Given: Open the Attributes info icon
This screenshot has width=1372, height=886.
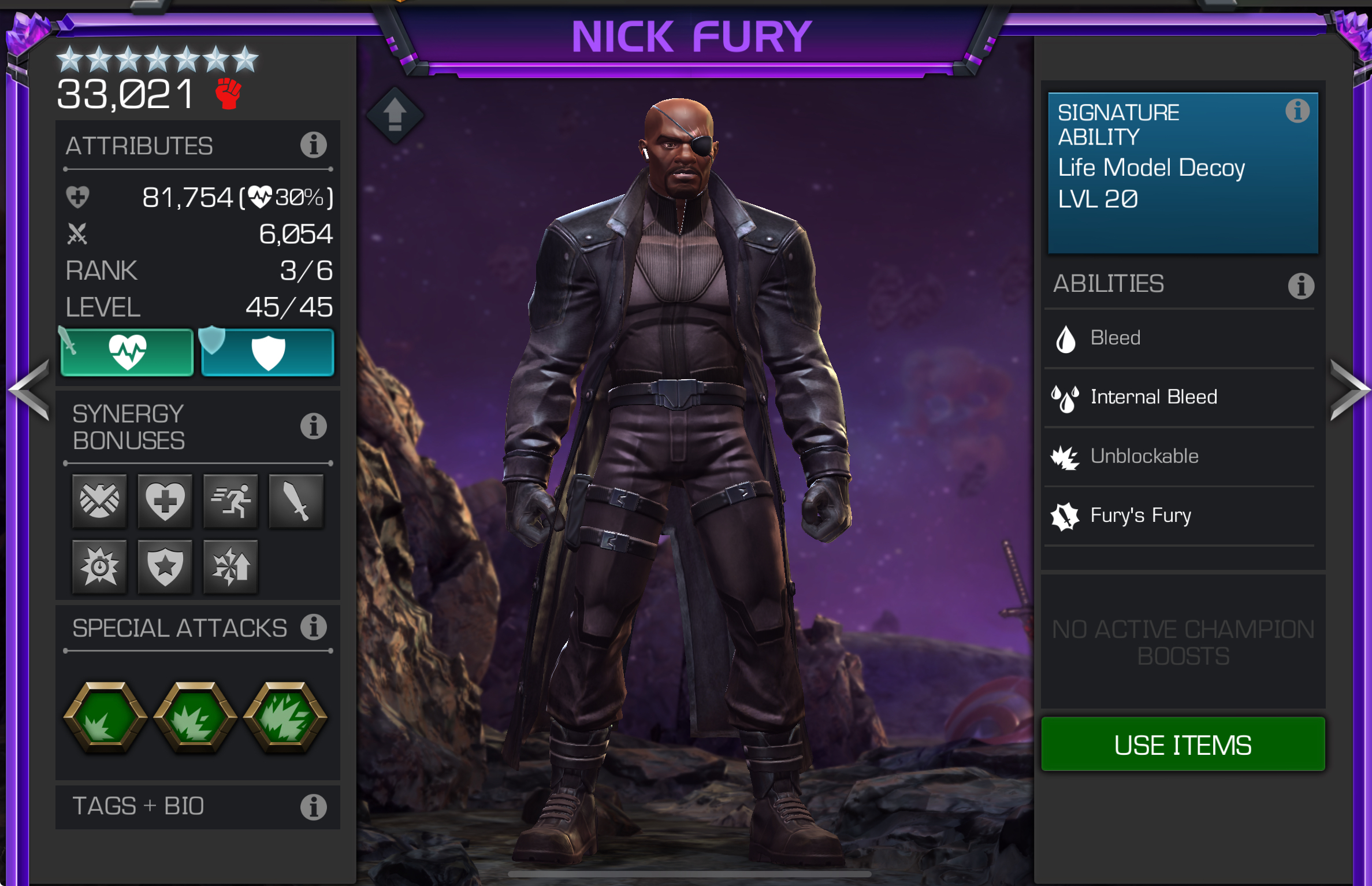Looking at the screenshot, I should point(313,145).
